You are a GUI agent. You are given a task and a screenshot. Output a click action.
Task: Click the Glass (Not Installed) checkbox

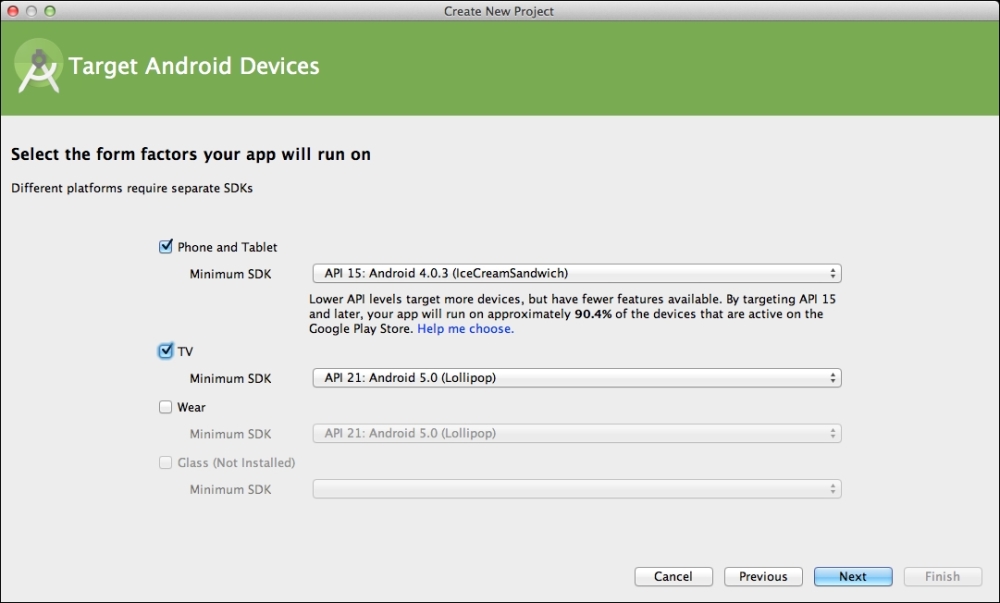(166, 463)
